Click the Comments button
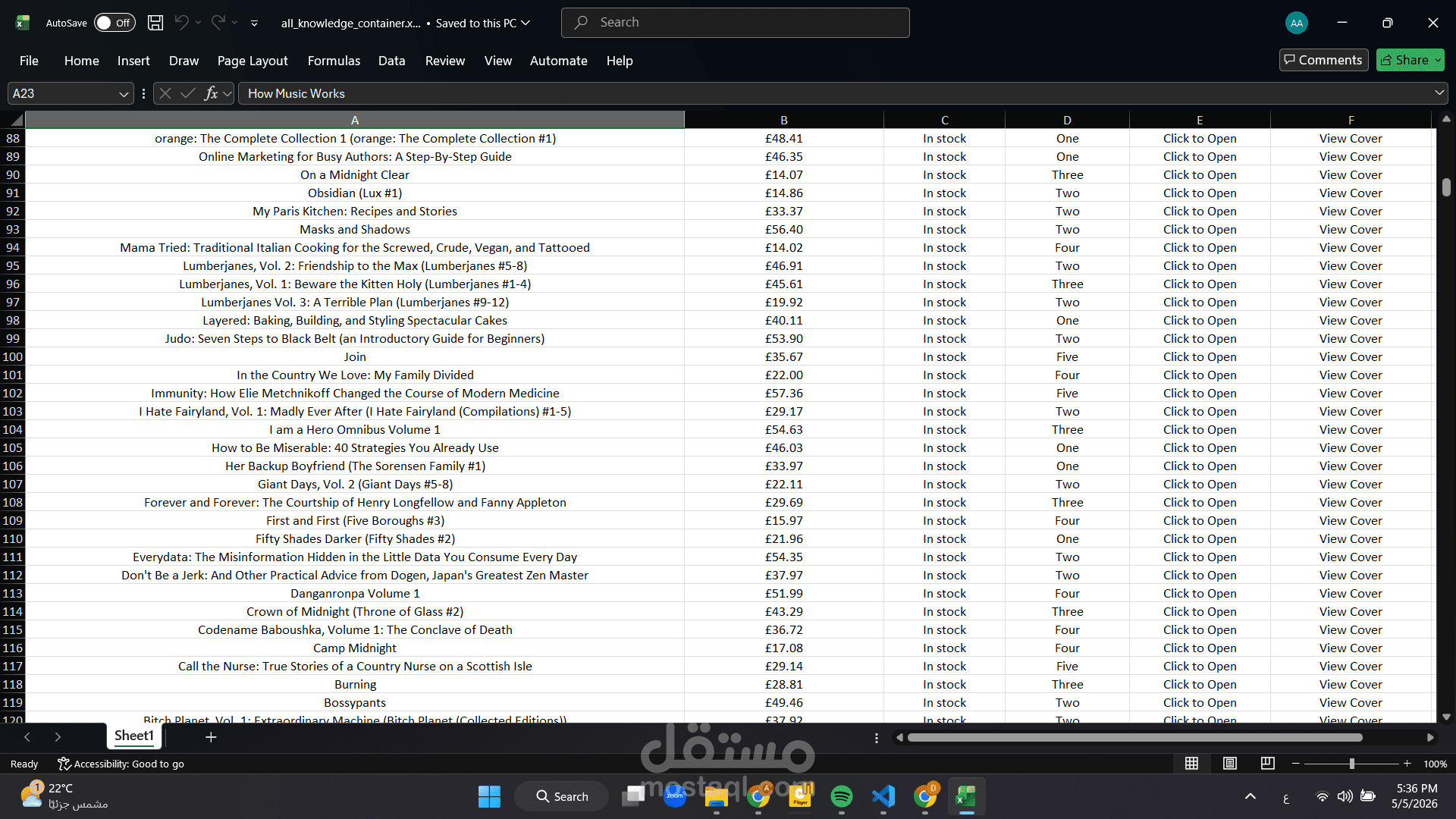Viewport: 1456px width, 819px height. (x=1323, y=60)
